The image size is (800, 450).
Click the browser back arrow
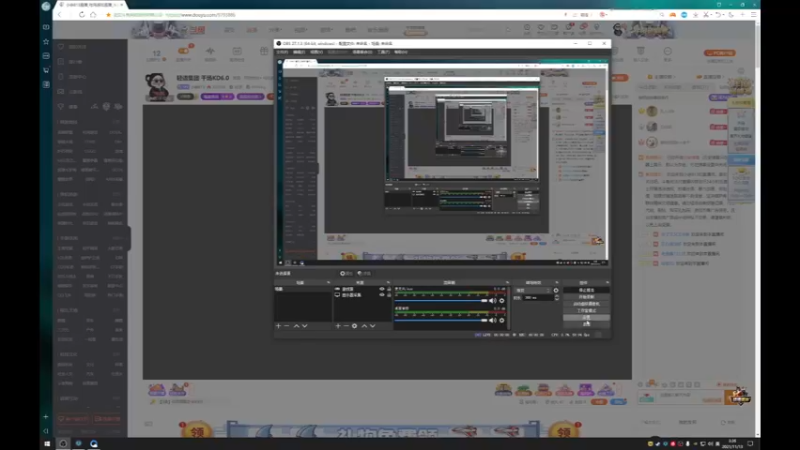pos(60,15)
